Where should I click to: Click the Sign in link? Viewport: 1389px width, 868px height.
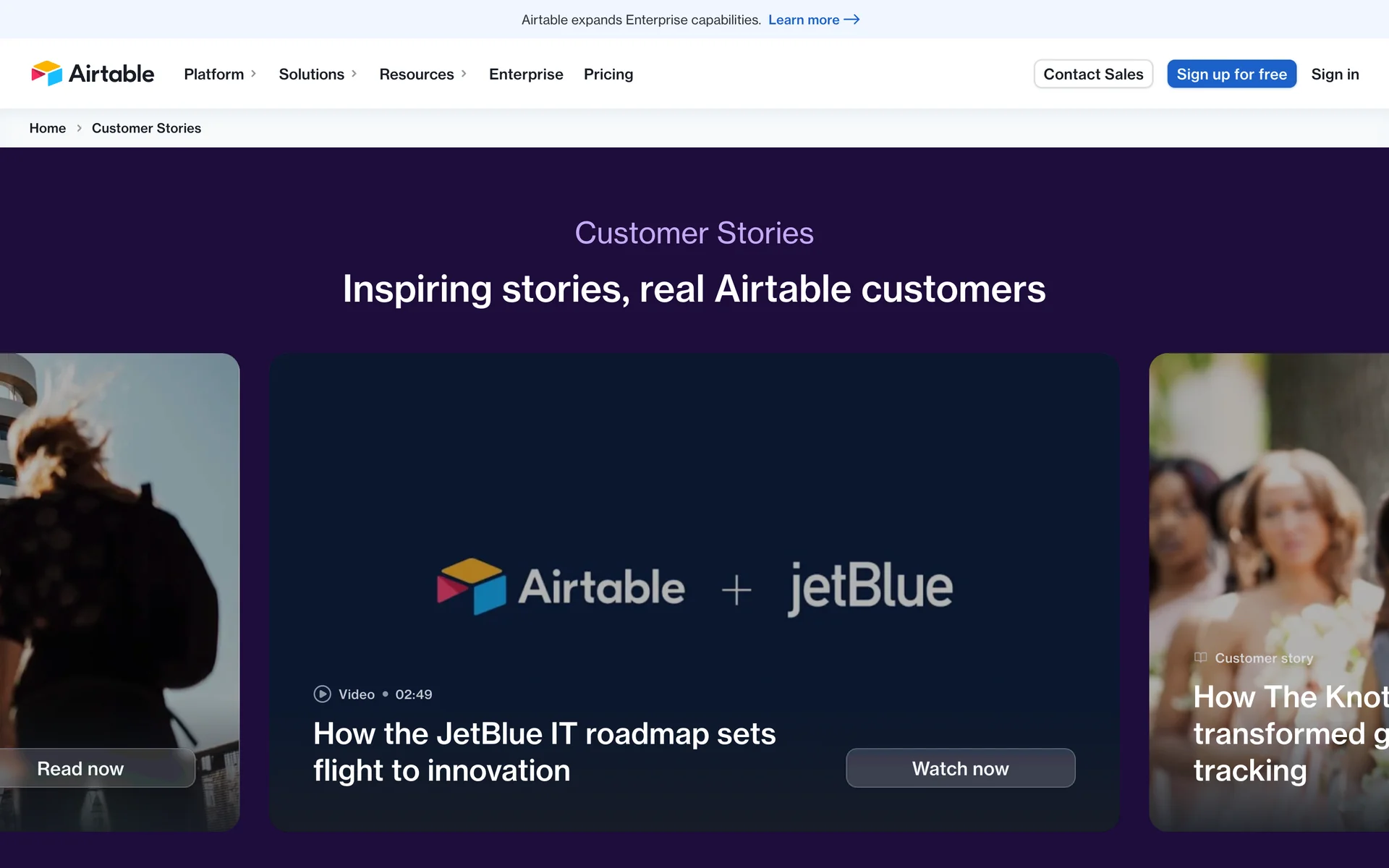[1335, 74]
